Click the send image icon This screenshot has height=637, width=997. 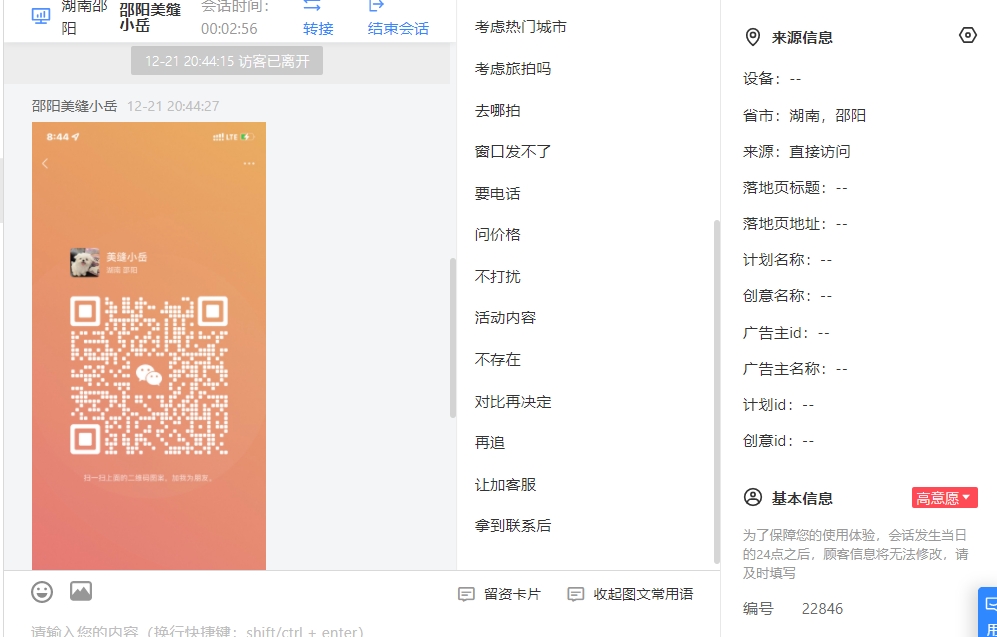[x=81, y=592]
